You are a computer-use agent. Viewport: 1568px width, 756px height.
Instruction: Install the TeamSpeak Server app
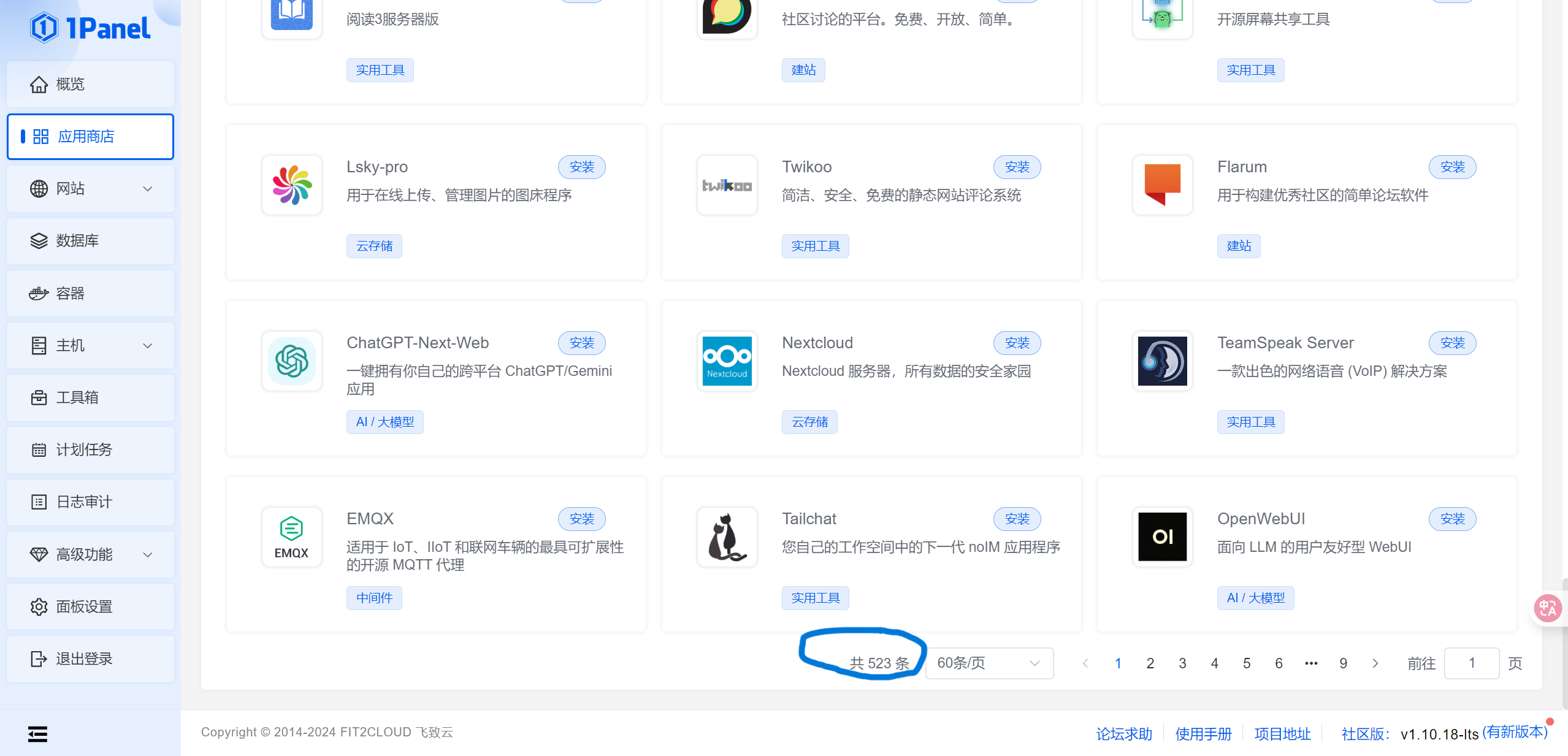pyautogui.click(x=1452, y=343)
